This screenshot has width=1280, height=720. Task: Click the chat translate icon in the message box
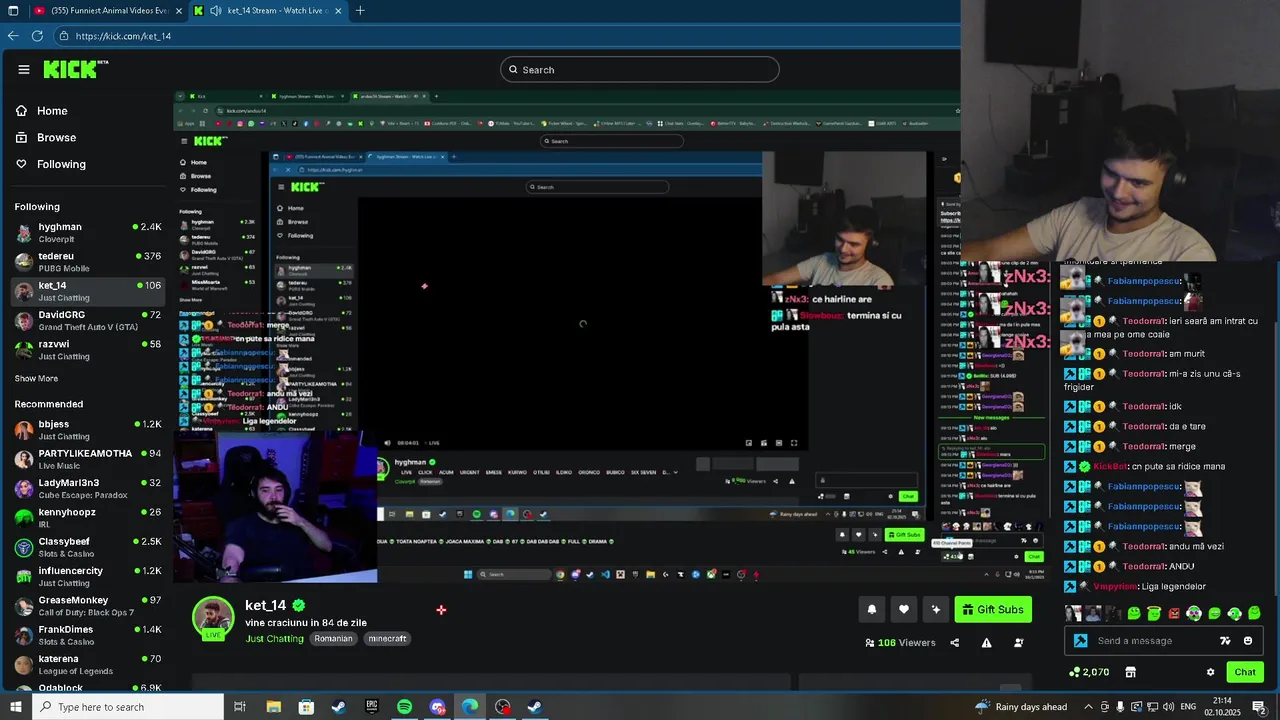pyautogui.click(x=1225, y=641)
